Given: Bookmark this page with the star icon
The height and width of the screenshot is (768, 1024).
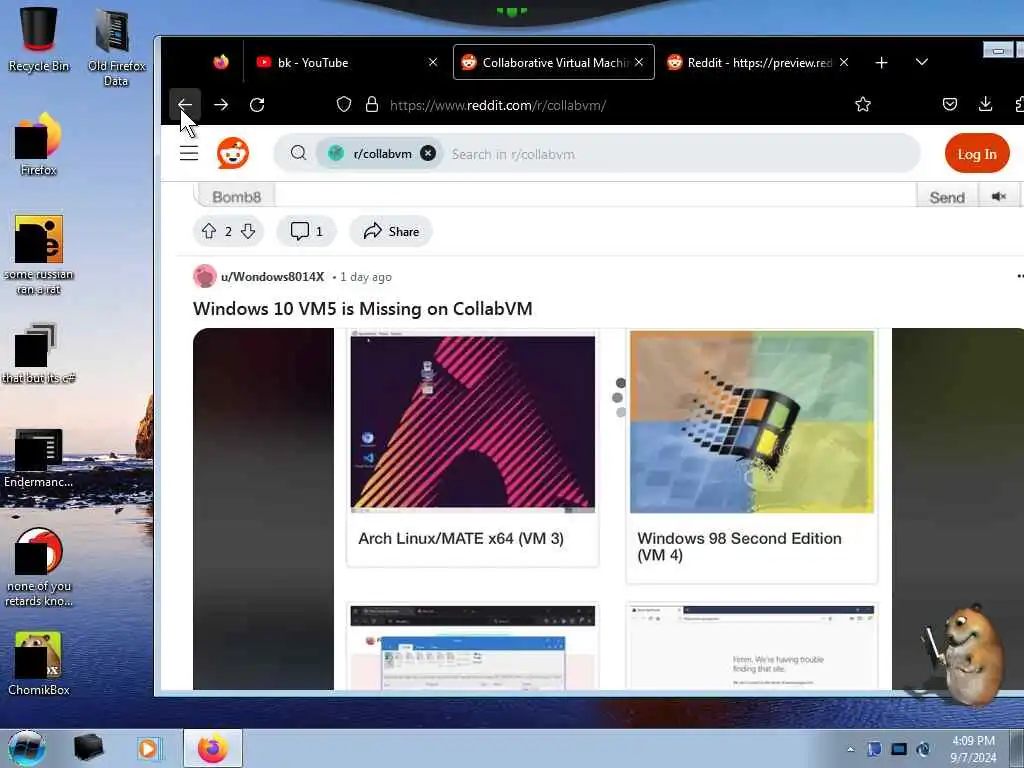Looking at the screenshot, I should 863,104.
